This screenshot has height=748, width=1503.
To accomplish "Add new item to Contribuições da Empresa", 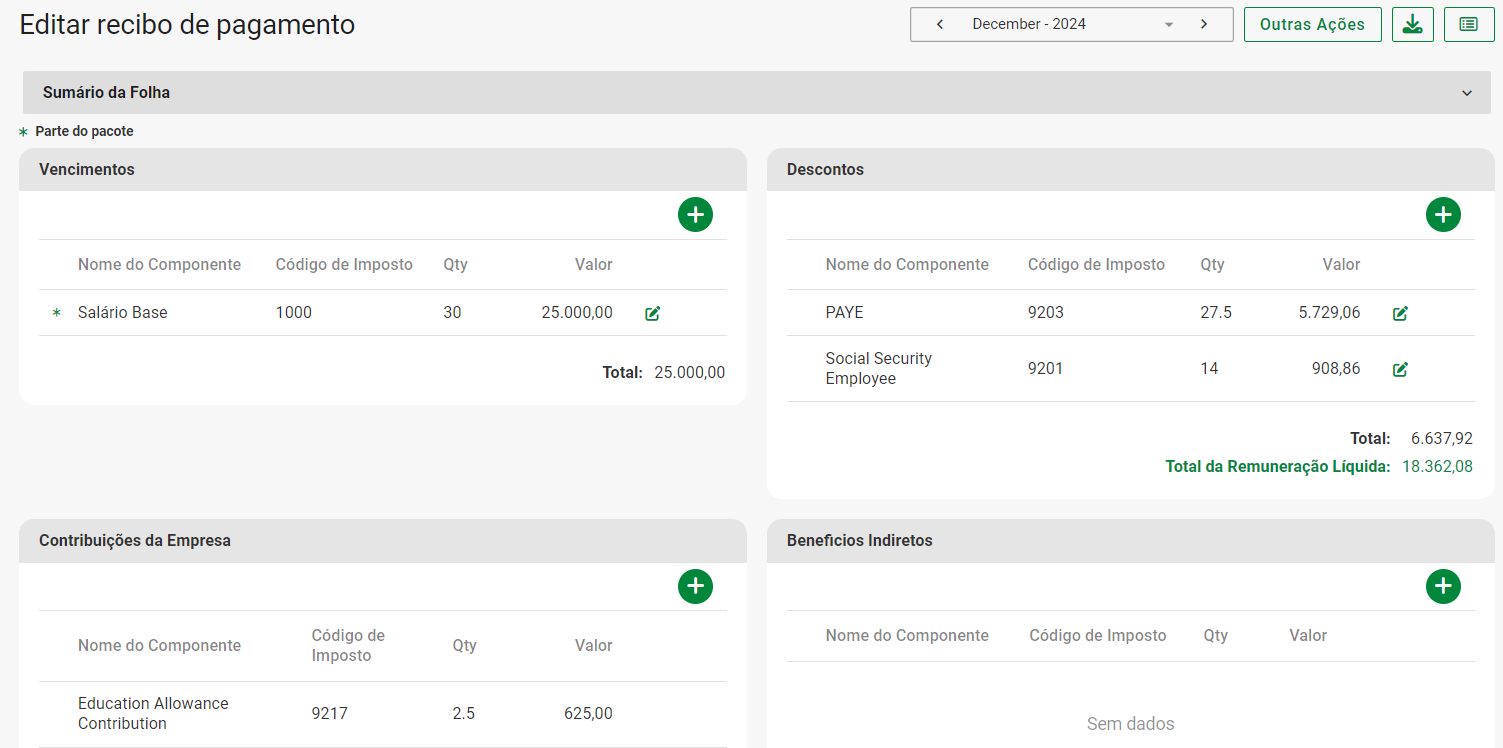I will click(695, 586).
